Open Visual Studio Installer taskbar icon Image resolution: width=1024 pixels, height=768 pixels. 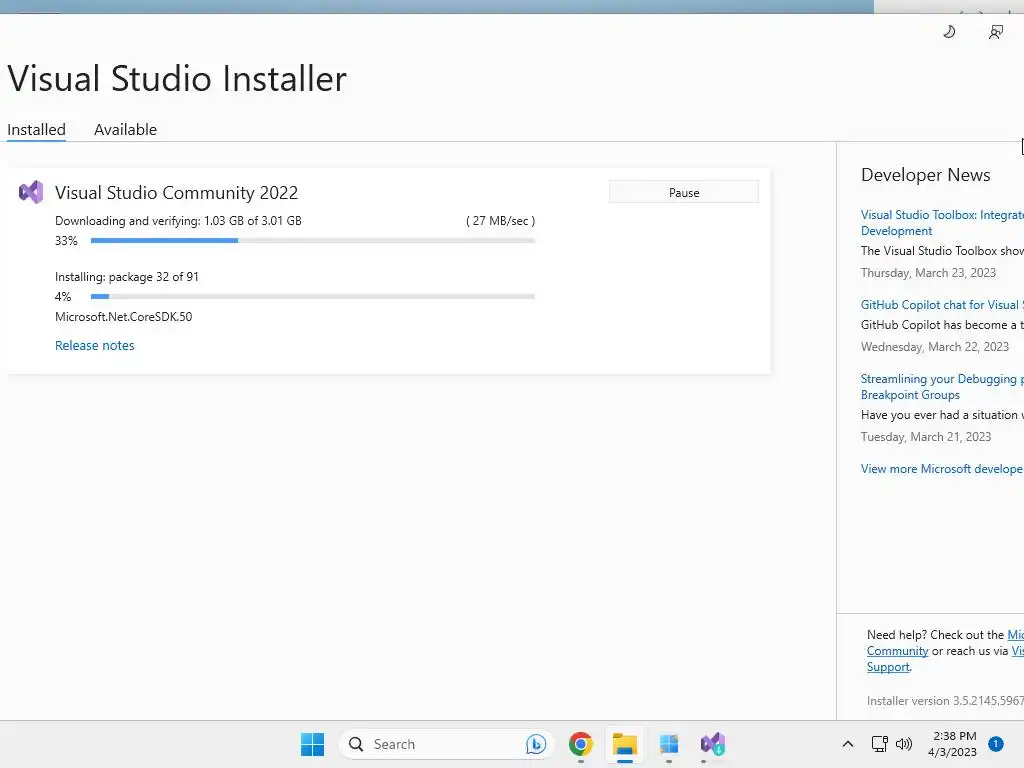712,744
